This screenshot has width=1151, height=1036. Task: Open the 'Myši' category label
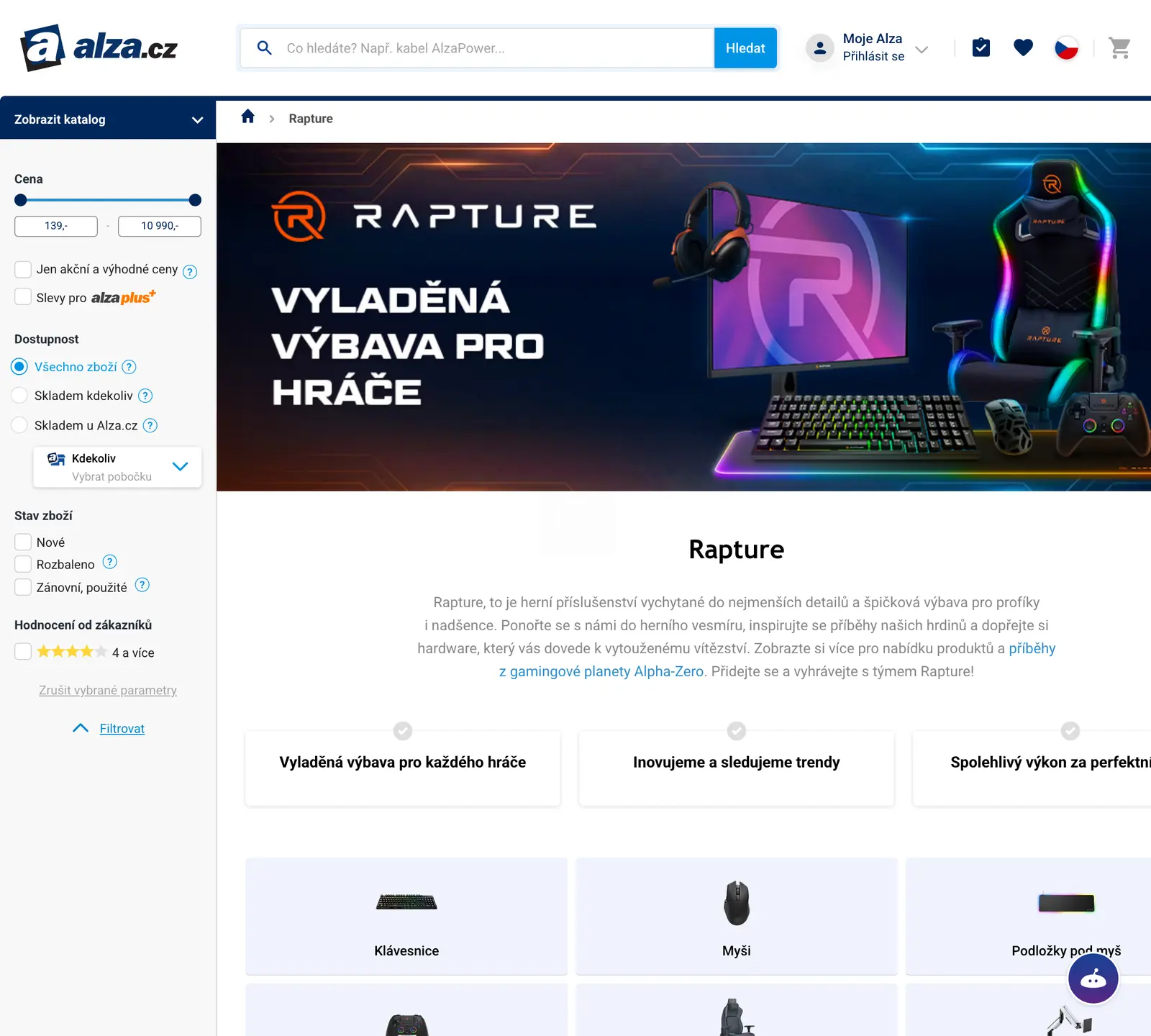point(737,950)
